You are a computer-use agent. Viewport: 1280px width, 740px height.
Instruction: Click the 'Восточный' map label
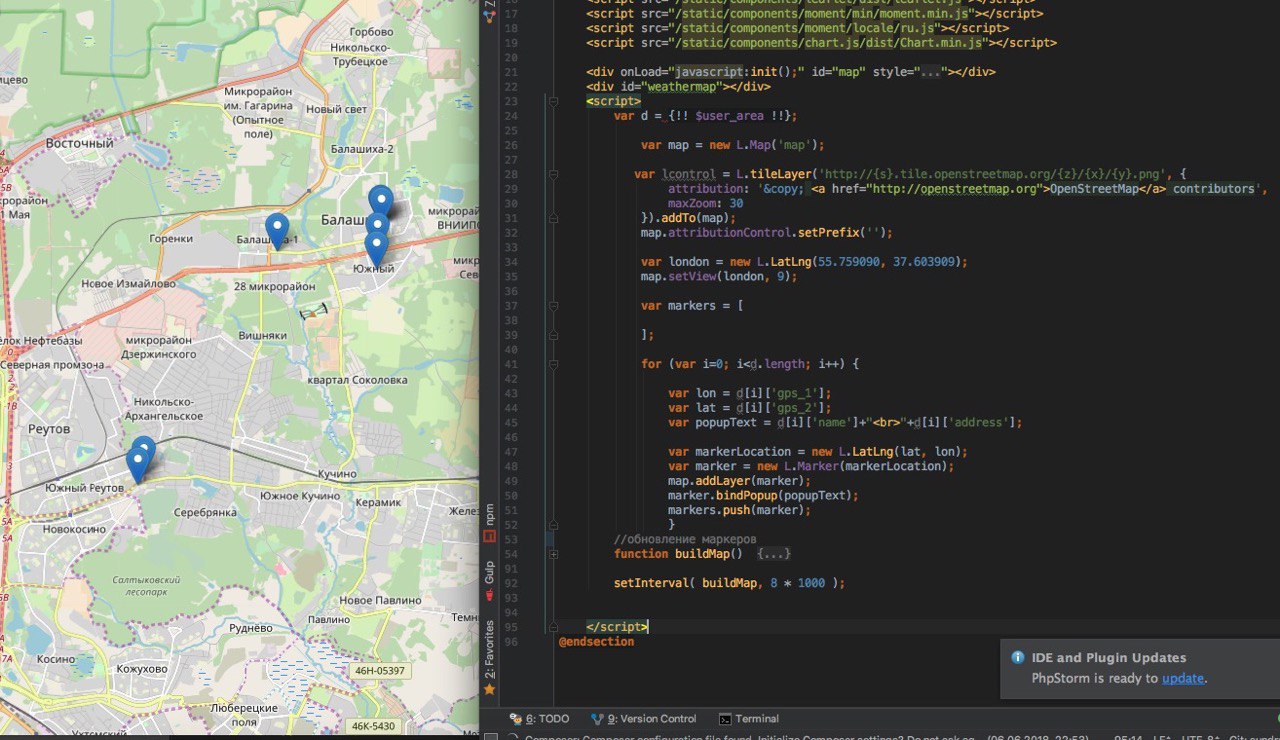pos(80,144)
